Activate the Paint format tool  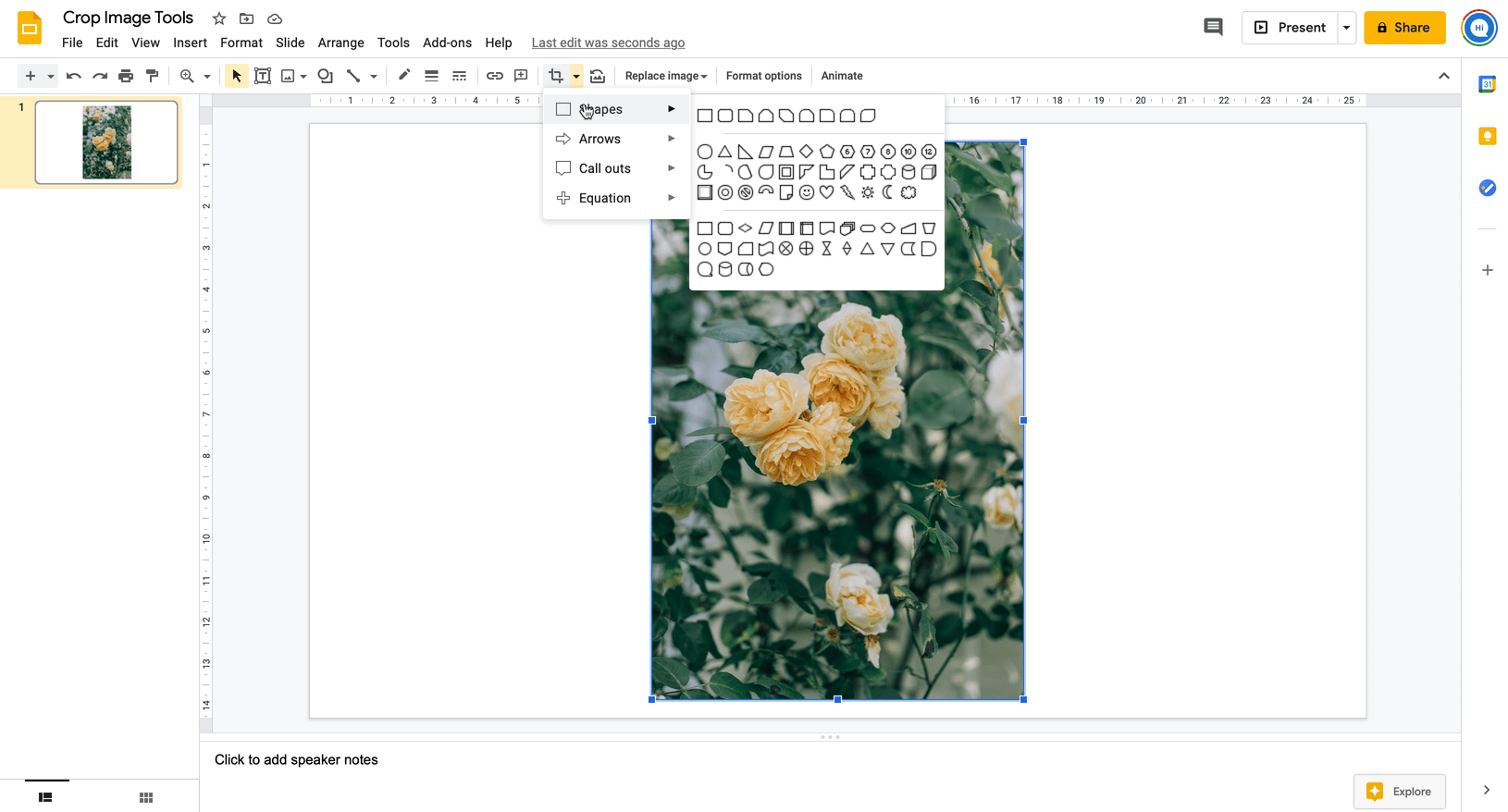tap(152, 76)
